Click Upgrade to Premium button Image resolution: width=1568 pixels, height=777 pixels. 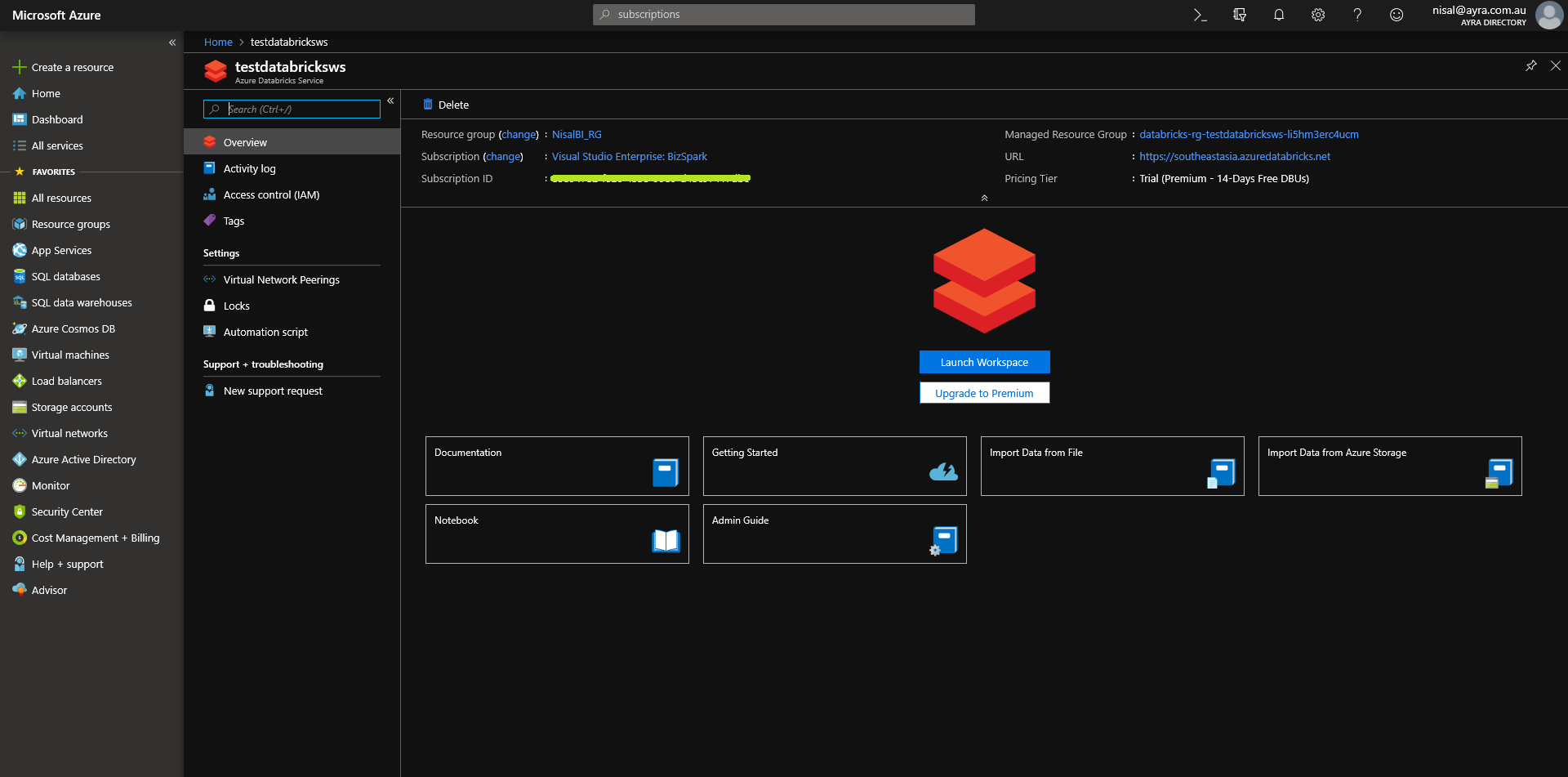pyautogui.click(x=984, y=393)
